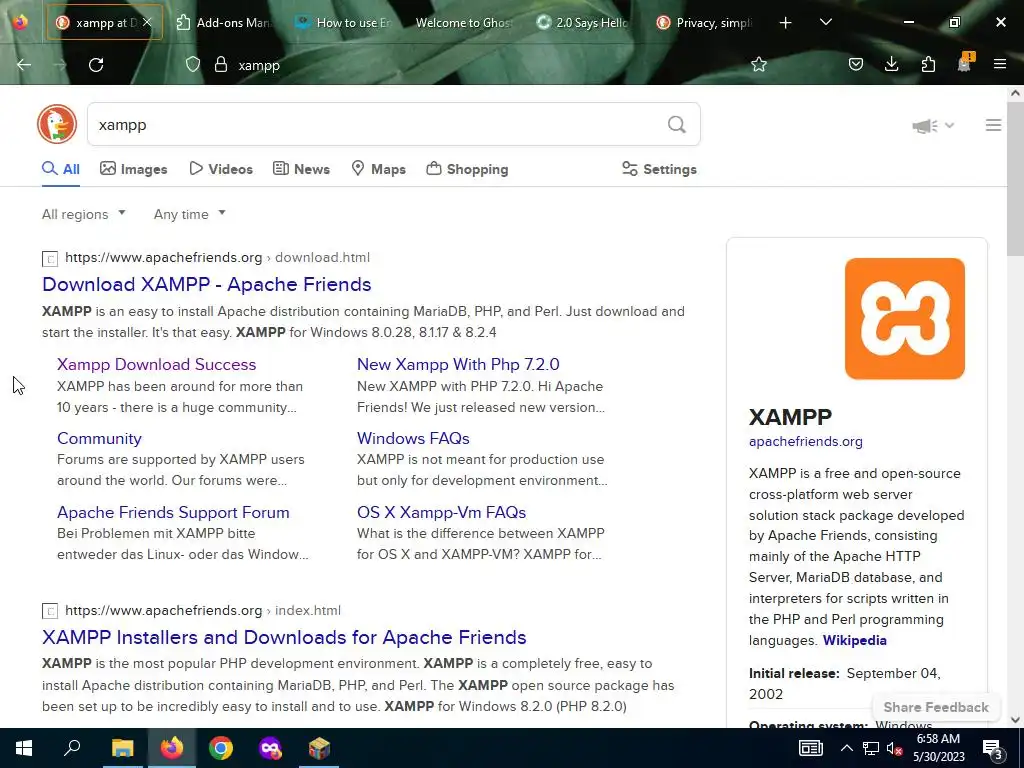The height and width of the screenshot is (768, 1024).
Task: Expand the All regions filter
Action: tap(84, 214)
